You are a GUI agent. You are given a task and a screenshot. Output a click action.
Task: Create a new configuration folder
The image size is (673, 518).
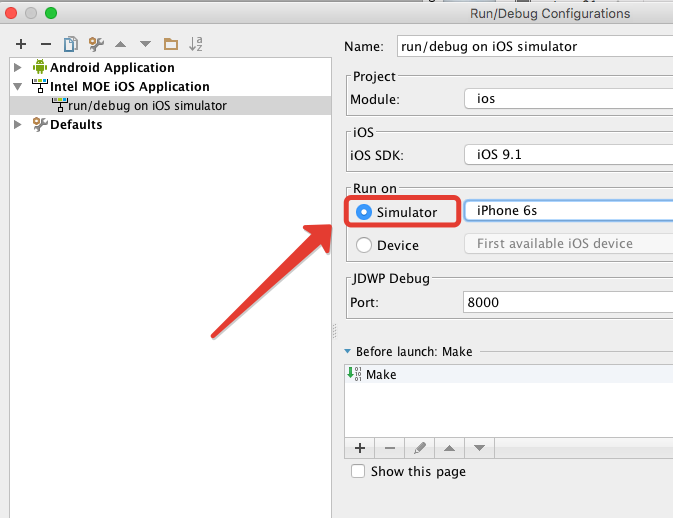tap(171, 44)
